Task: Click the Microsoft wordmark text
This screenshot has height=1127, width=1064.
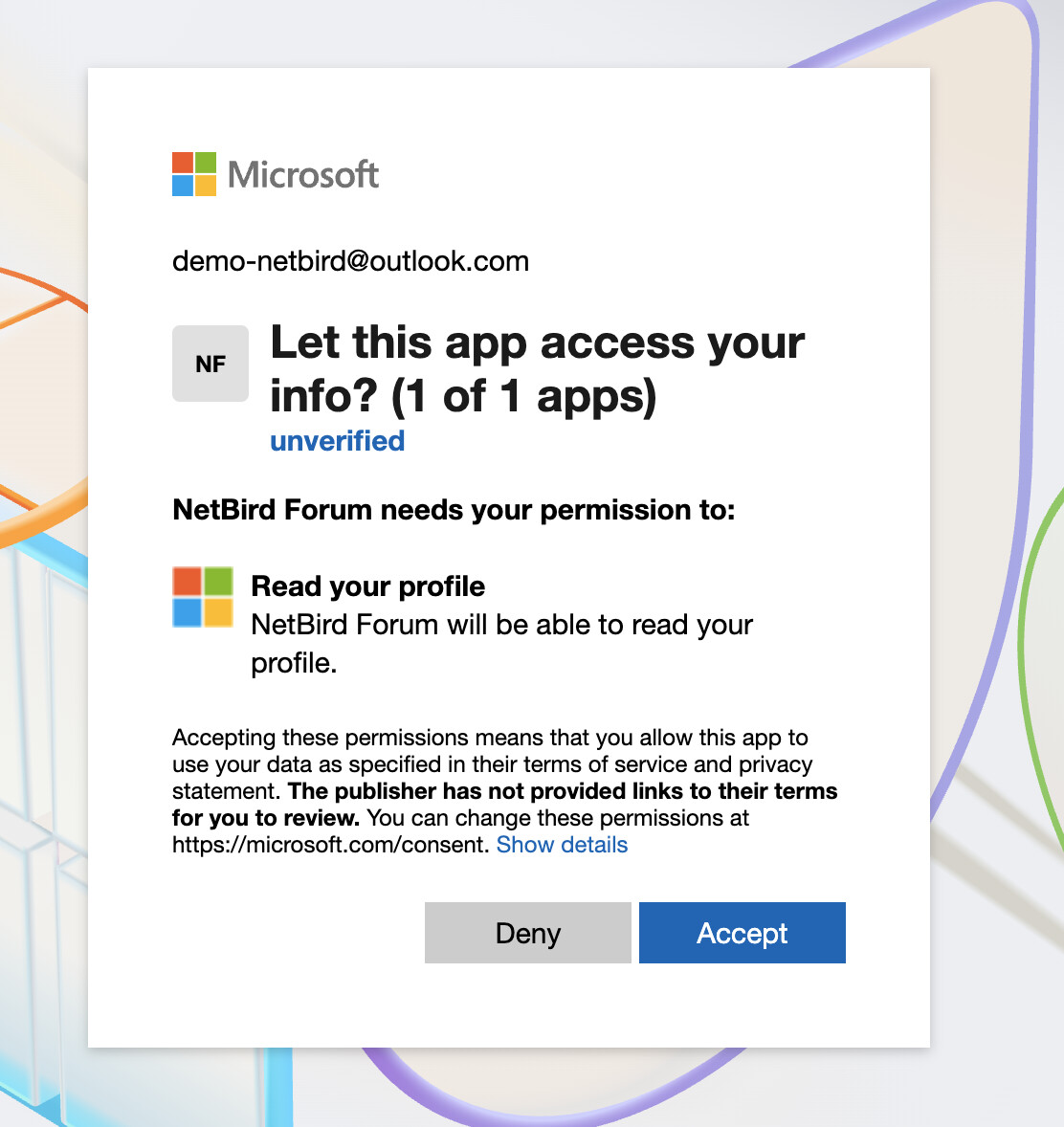Action: coord(303,174)
